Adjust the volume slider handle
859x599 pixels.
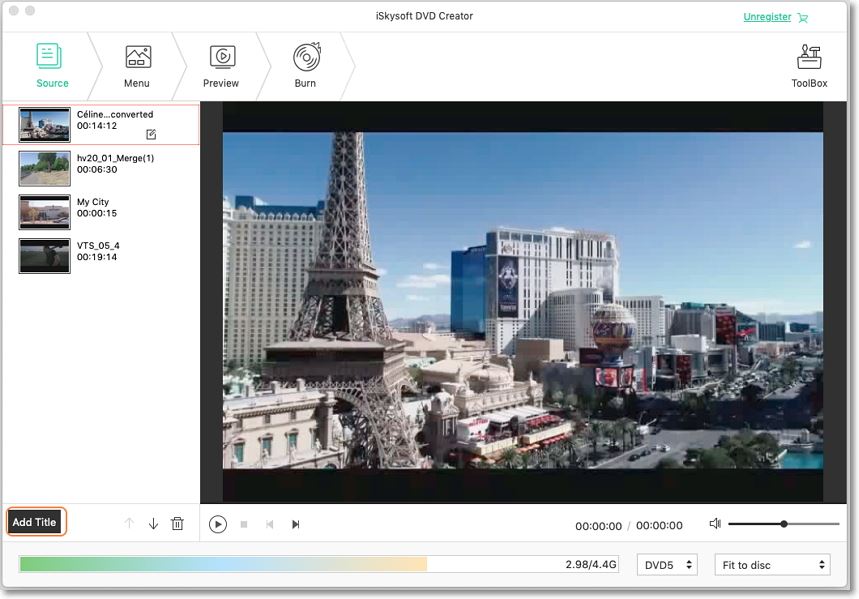pyautogui.click(x=784, y=523)
